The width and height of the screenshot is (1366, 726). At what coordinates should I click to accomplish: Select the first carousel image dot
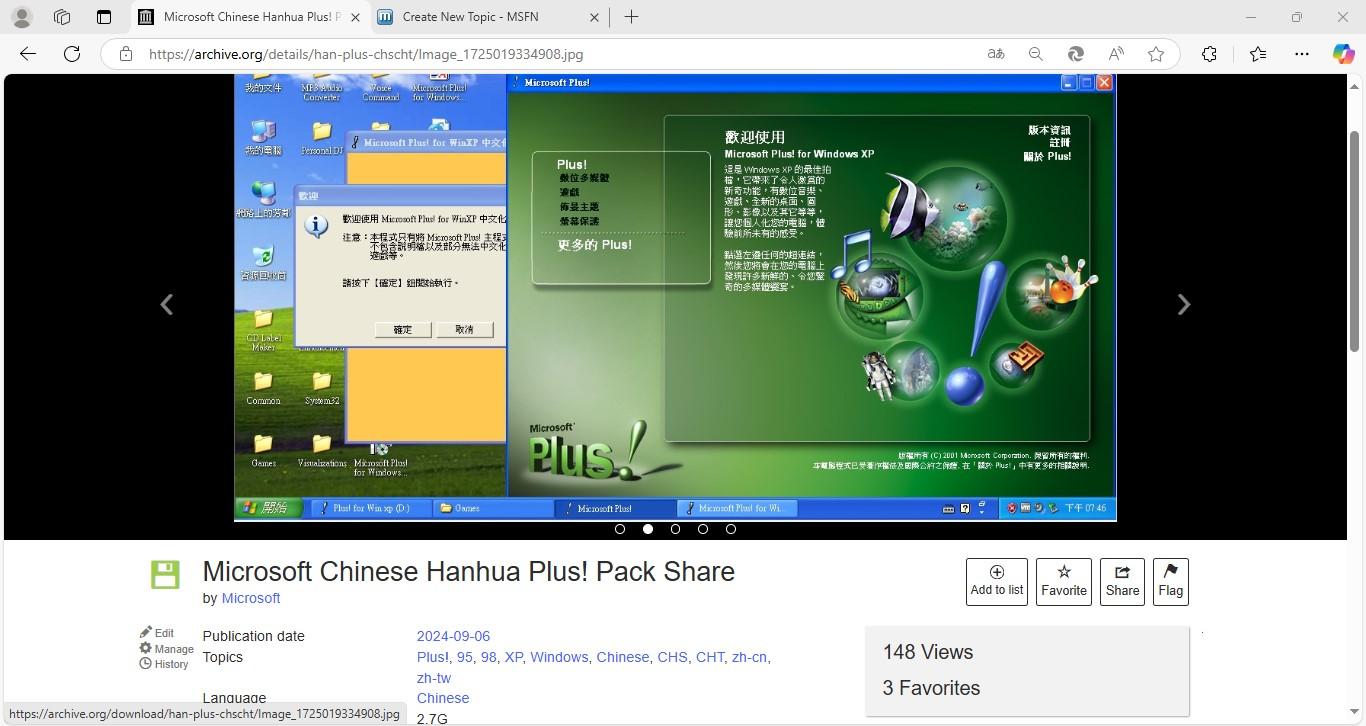coord(620,529)
